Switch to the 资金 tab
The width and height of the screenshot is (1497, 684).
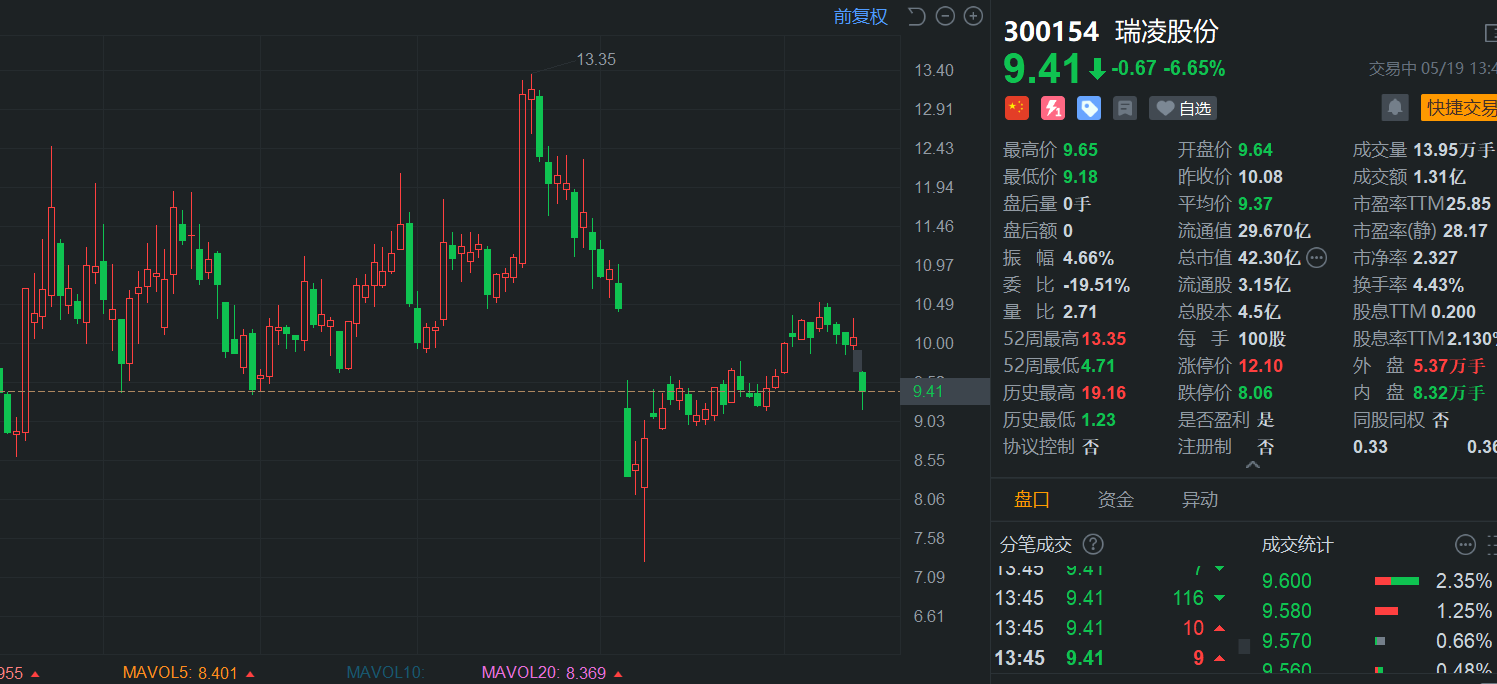[x=1115, y=500]
